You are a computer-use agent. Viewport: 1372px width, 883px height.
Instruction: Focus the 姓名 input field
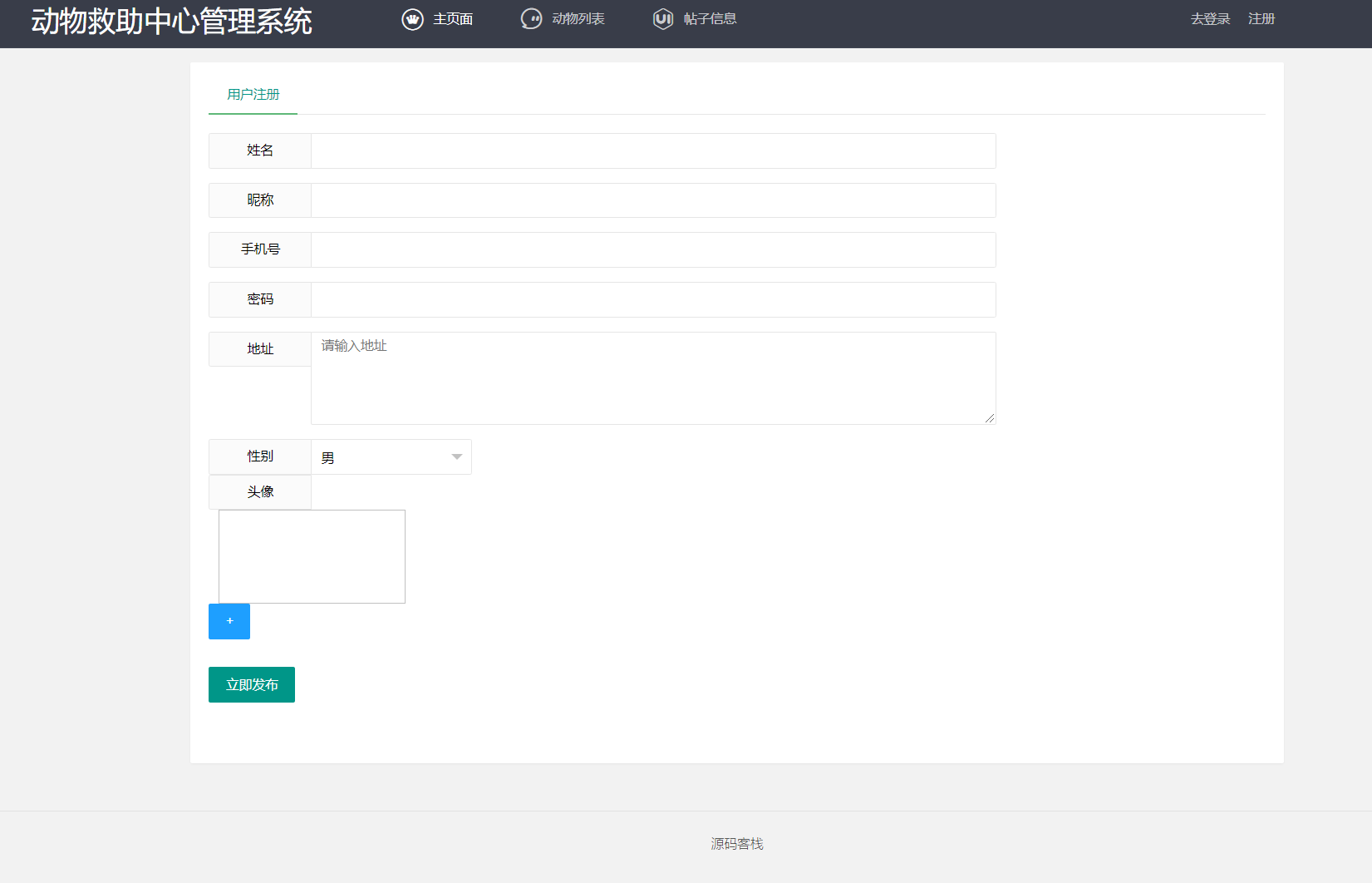click(x=653, y=150)
